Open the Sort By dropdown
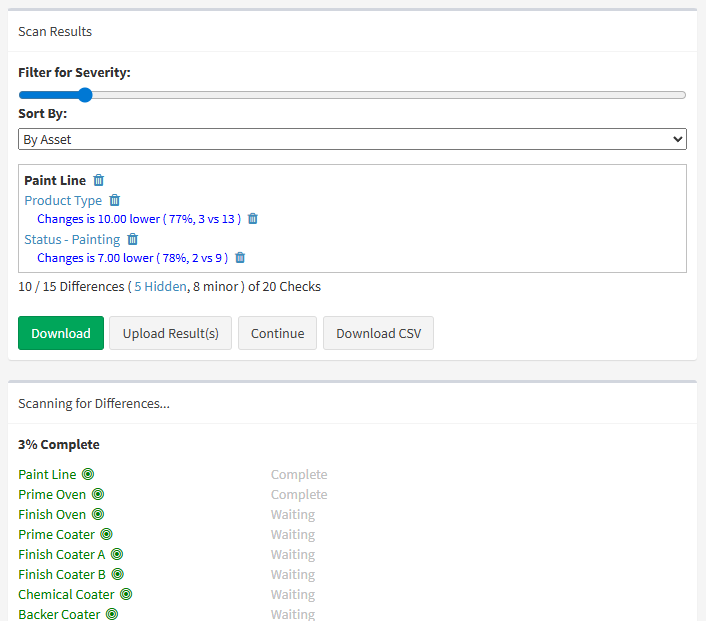The height and width of the screenshot is (621, 706). coord(352,140)
